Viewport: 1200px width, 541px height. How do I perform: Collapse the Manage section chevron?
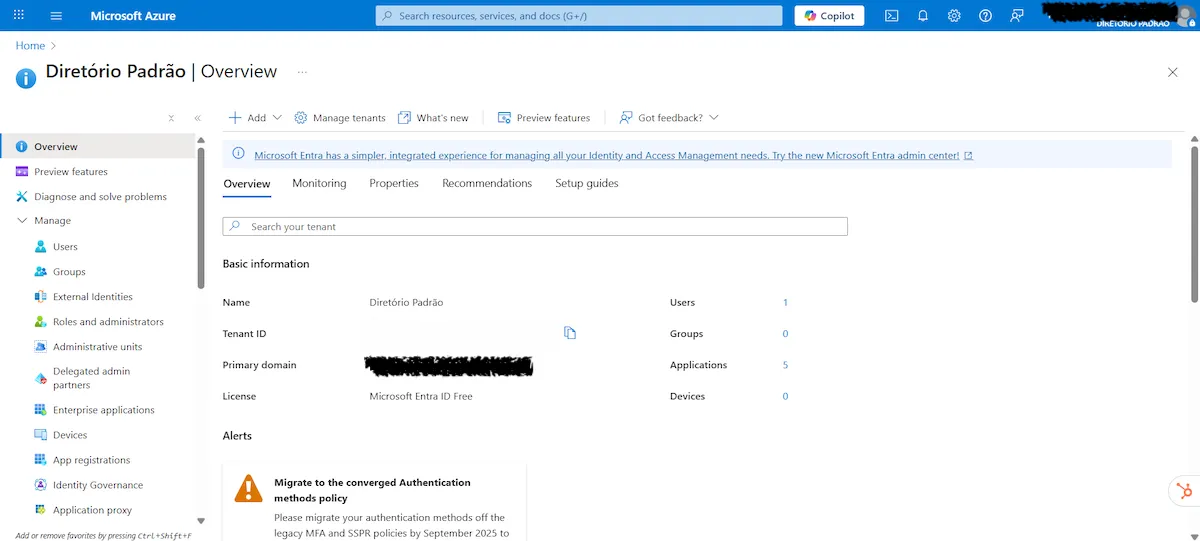pyautogui.click(x=22, y=220)
